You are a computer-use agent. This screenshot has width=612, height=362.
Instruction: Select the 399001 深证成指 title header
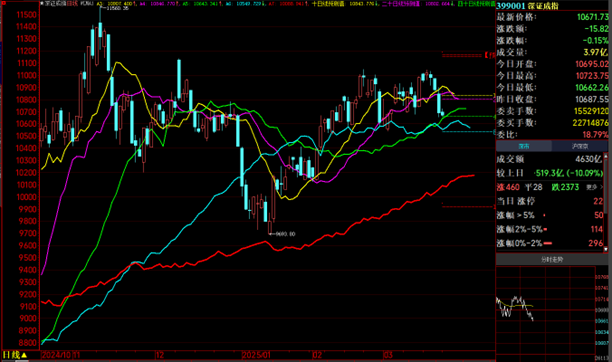[528, 6]
